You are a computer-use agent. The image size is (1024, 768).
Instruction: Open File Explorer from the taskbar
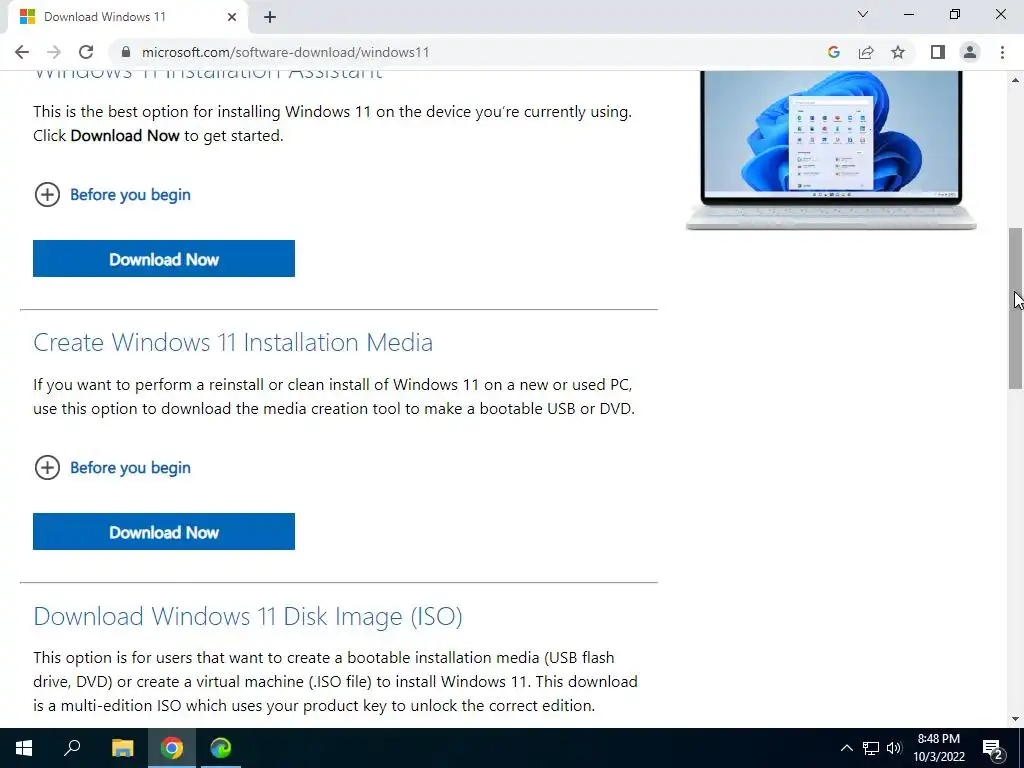[122, 748]
